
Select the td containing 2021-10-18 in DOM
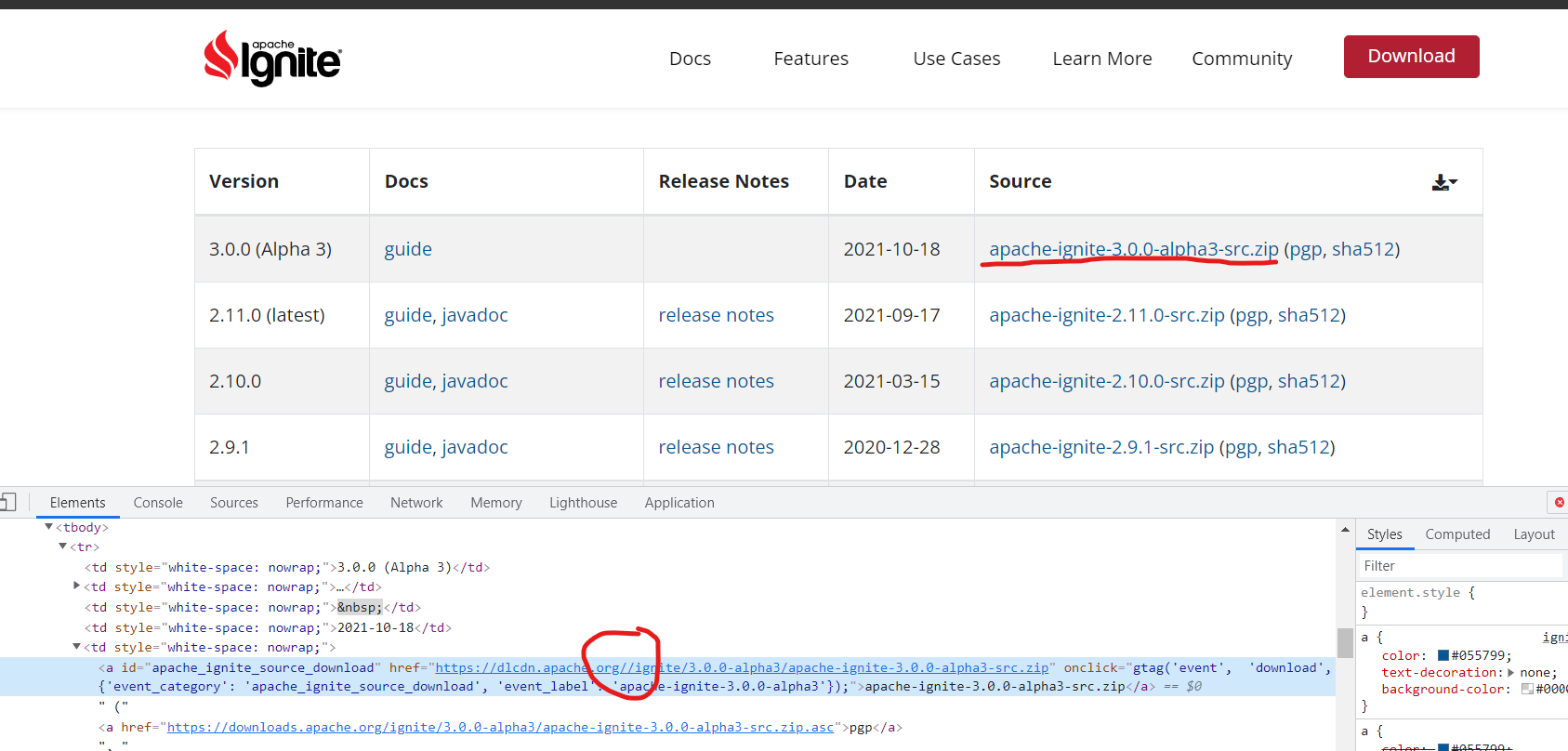point(268,627)
